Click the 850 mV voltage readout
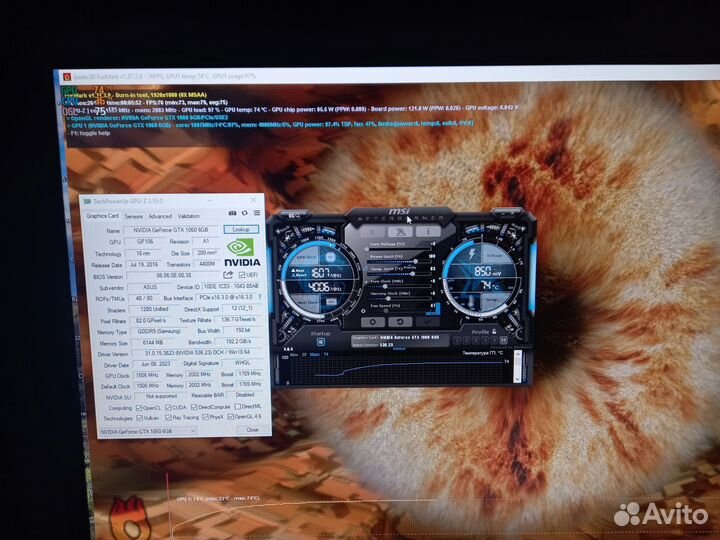This screenshot has width=720, height=540. [x=488, y=271]
